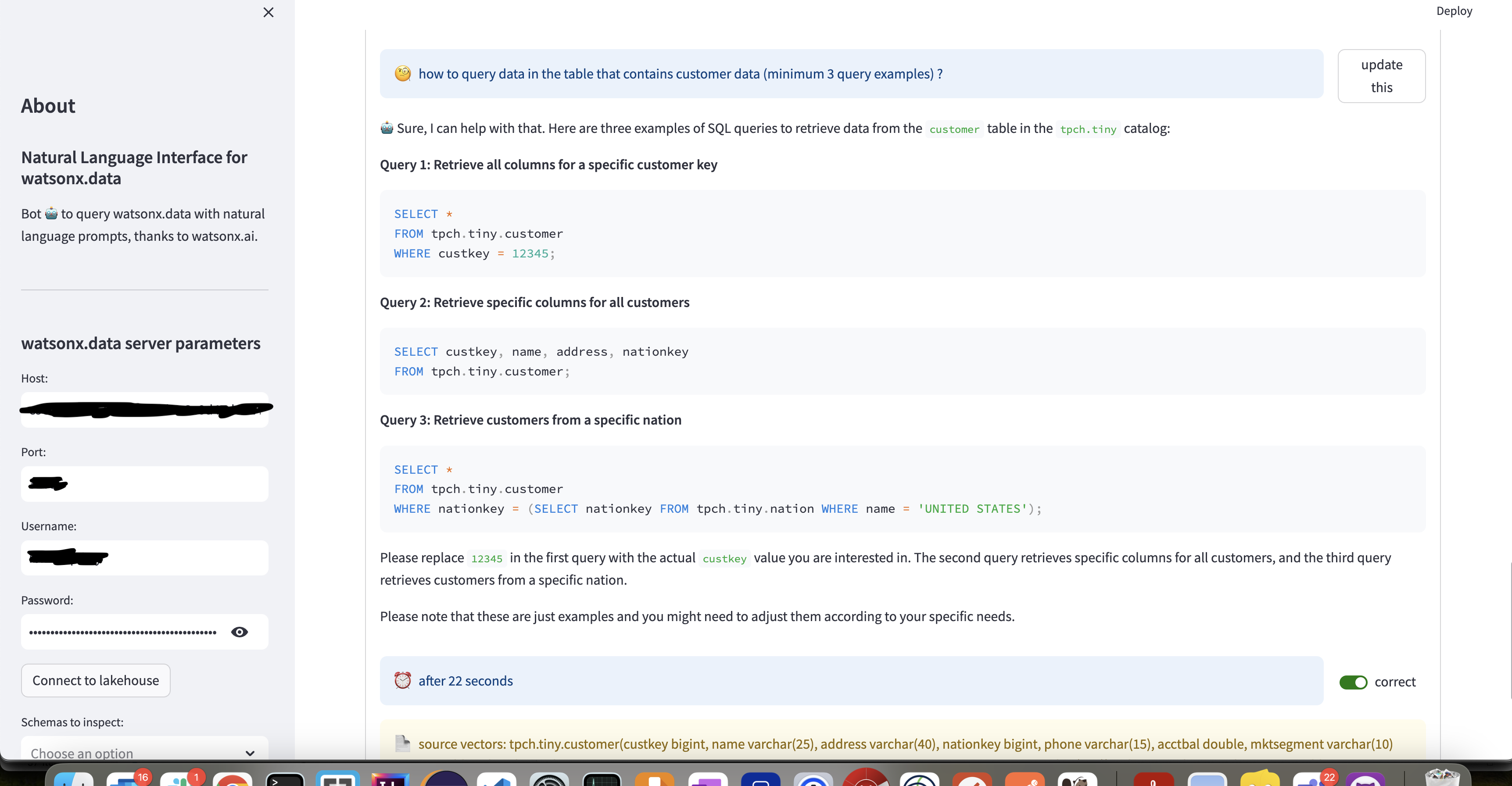This screenshot has height=786, width=1512.
Task: Click the robot emoji before the answer
Action: 387,127
